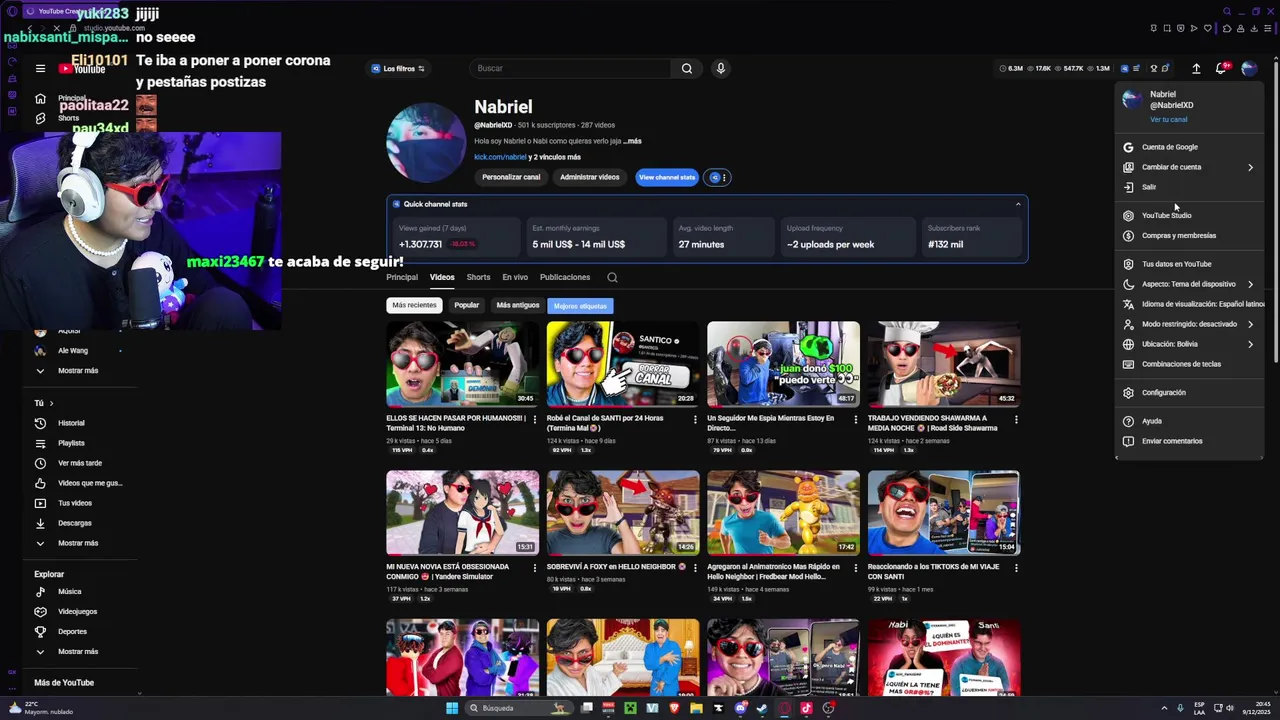Expand Aspecto: Tema del dispositivo submenu
This screenshot has height=720, width=1280.
[1188, 284]
